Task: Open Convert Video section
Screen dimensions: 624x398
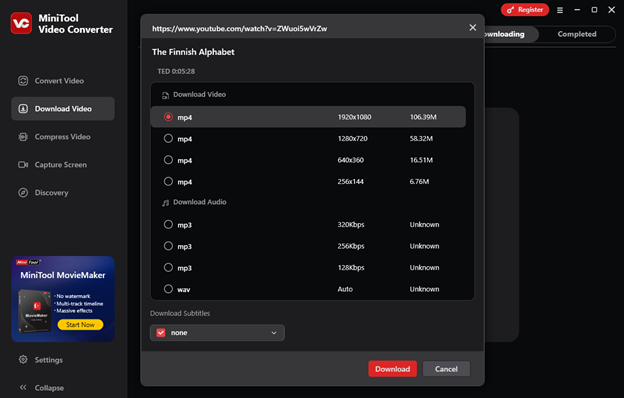Action: pos(63,81)
